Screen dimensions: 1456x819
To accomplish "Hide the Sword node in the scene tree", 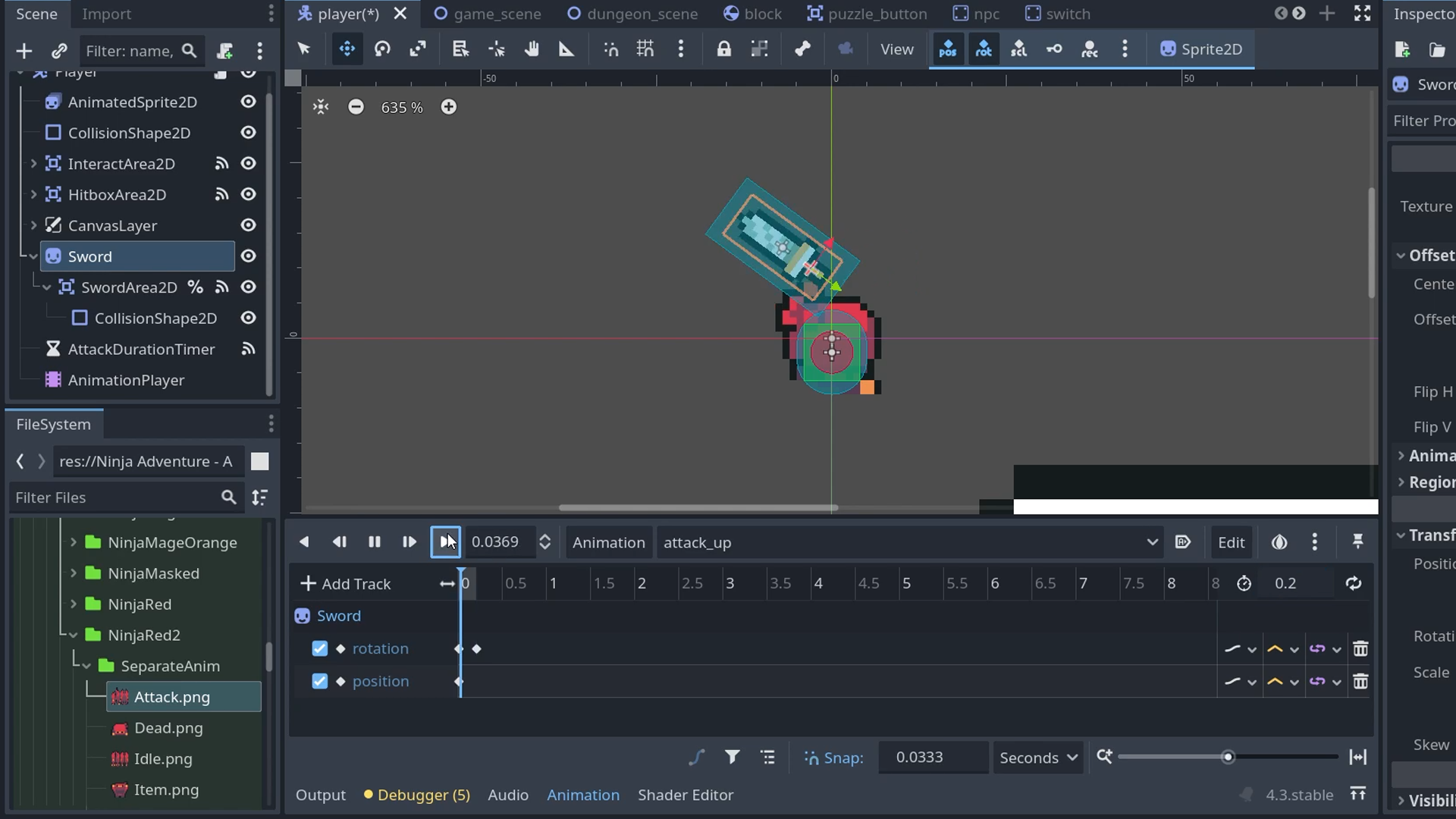I will [x=248, y=256].
